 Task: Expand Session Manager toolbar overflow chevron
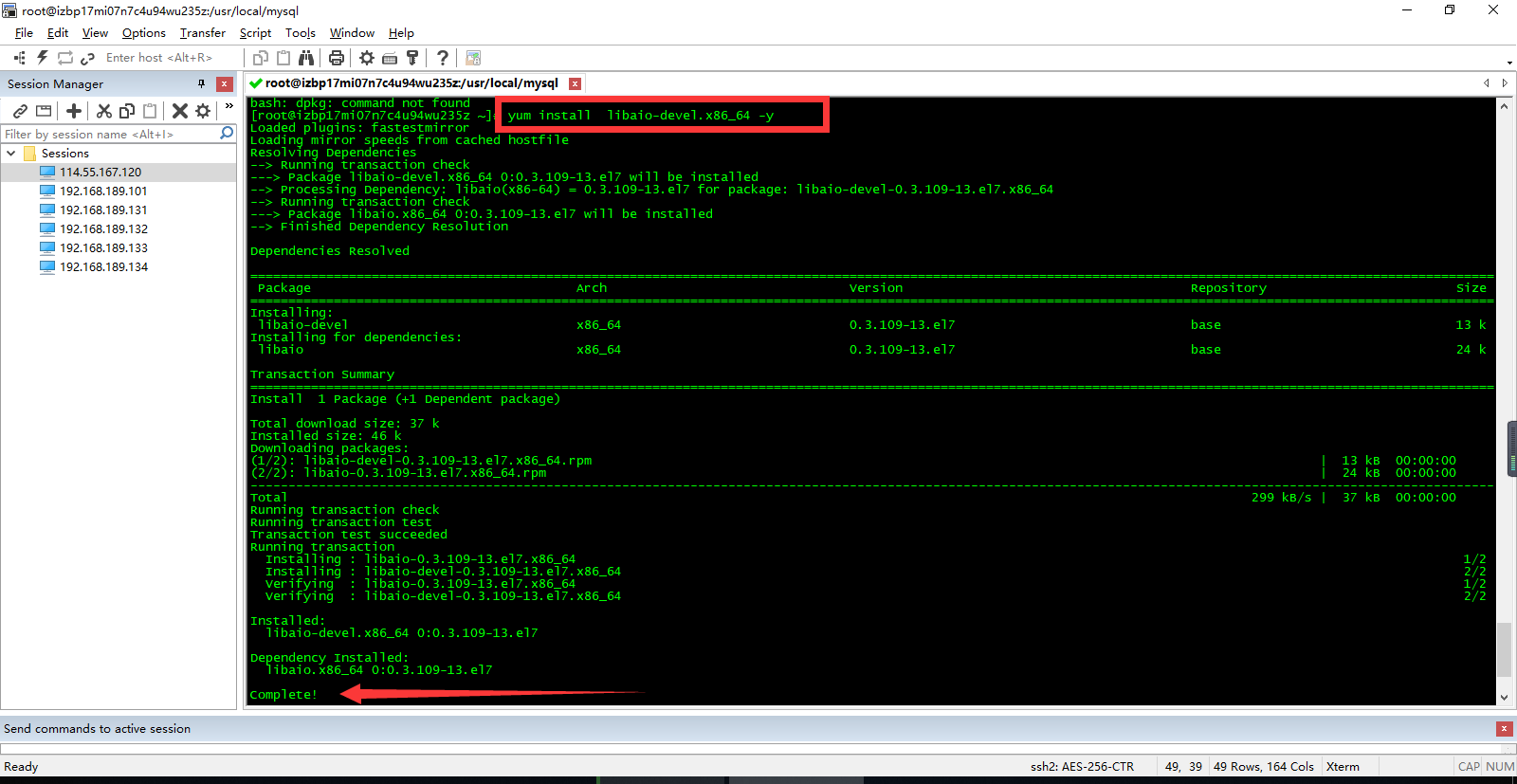228,106
